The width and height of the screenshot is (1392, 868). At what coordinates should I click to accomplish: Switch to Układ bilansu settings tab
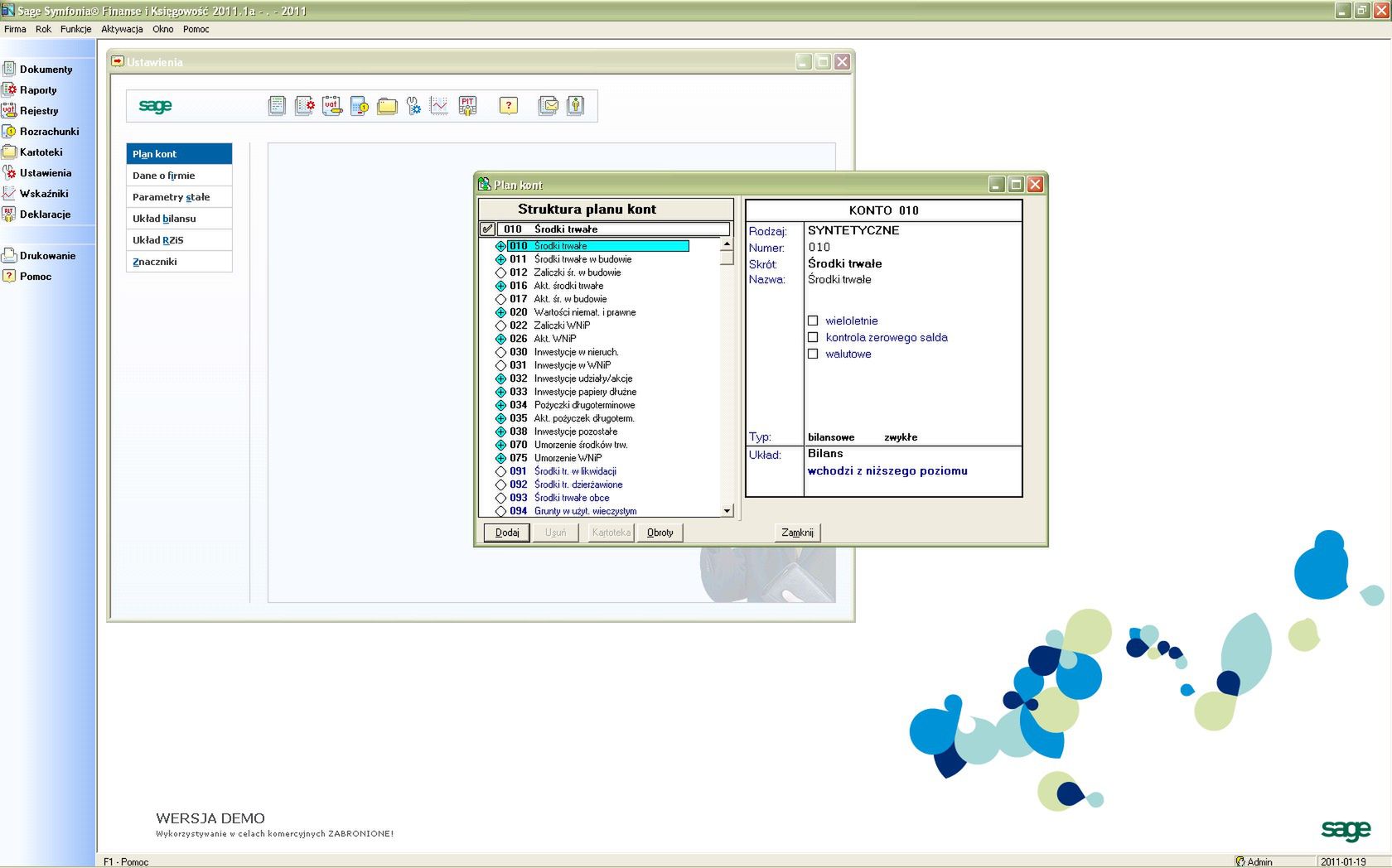179,219
